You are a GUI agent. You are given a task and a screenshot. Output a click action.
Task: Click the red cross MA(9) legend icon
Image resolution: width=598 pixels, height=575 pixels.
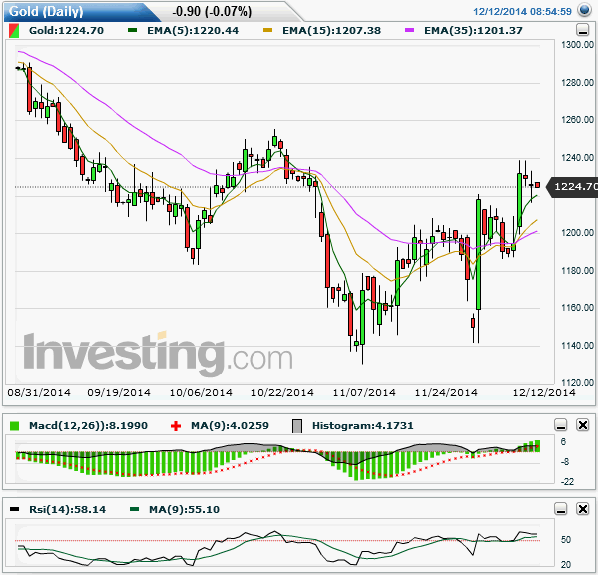tap(176, 426)
